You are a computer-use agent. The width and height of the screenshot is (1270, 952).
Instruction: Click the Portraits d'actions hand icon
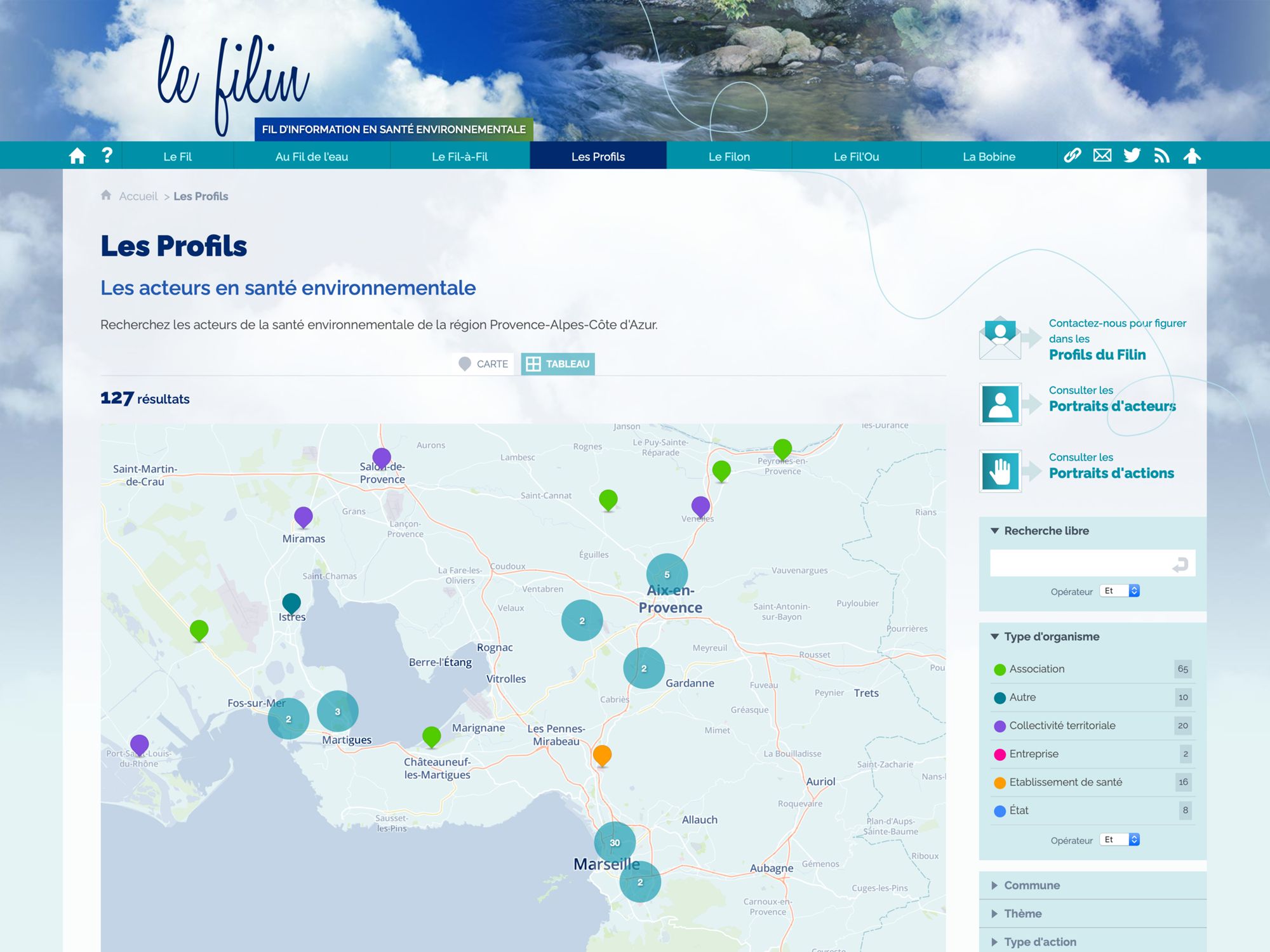[1000, 472]
